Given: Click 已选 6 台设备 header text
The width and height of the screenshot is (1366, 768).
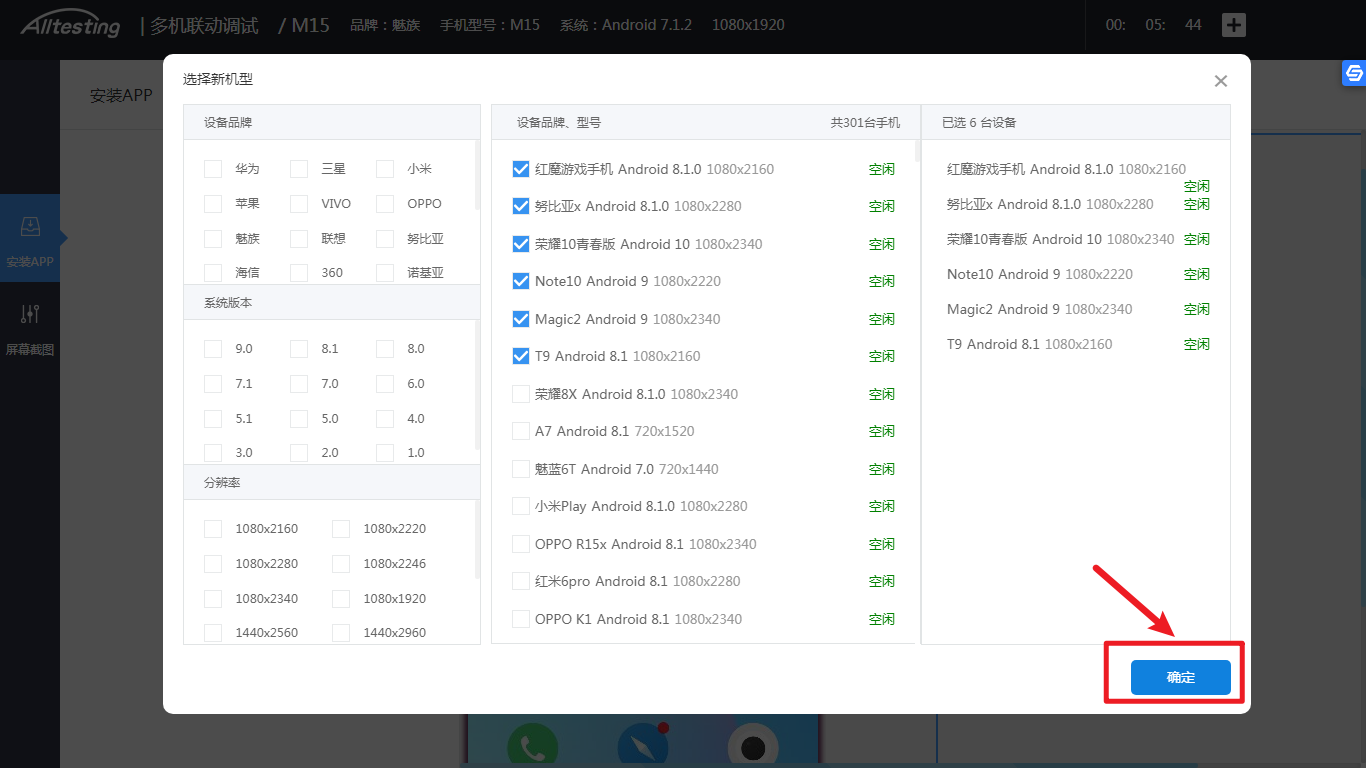Looking at the screenshot, I should [979, 122].
